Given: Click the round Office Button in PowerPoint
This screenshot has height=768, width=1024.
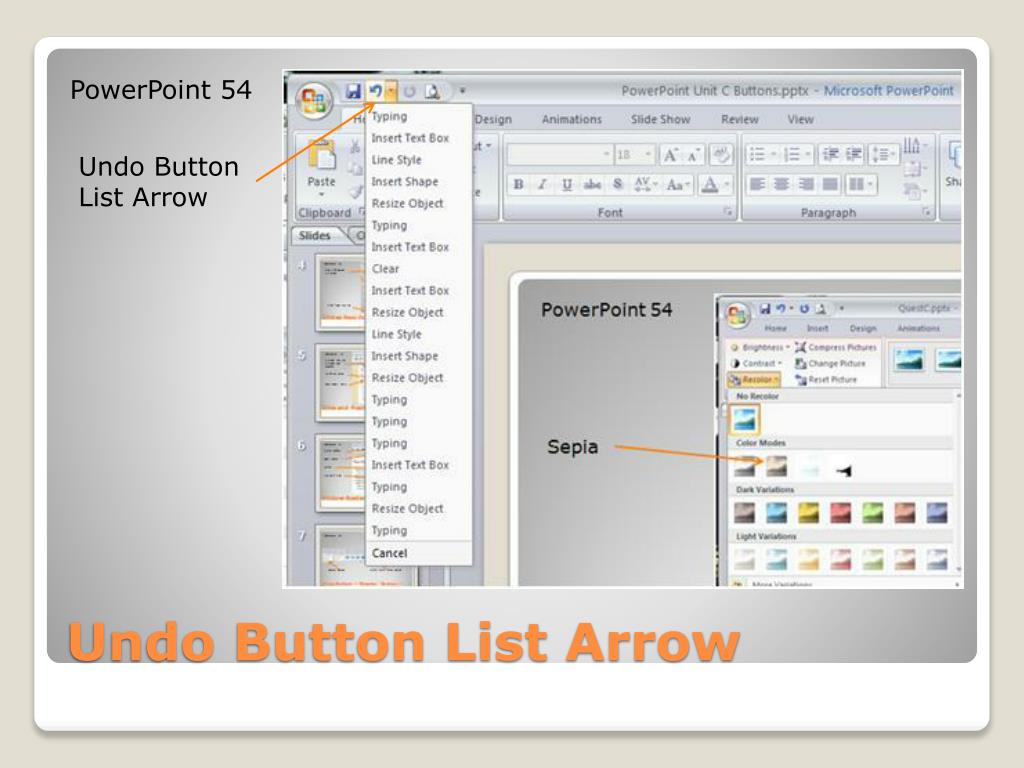Looking at the screenshot, I should click(314, 101).
